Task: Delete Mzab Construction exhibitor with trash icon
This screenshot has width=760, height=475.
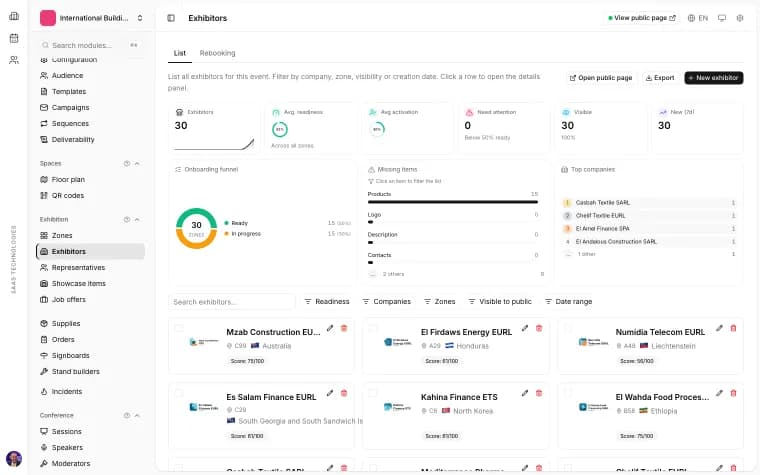Action: point(344,328)
